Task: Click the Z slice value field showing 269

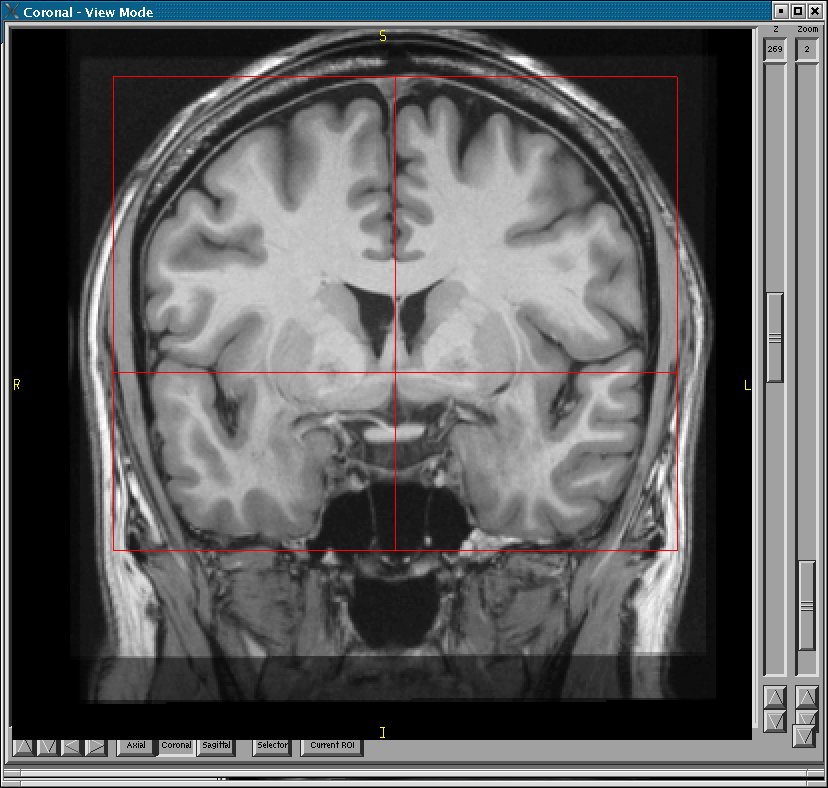Action: point(775,49)
